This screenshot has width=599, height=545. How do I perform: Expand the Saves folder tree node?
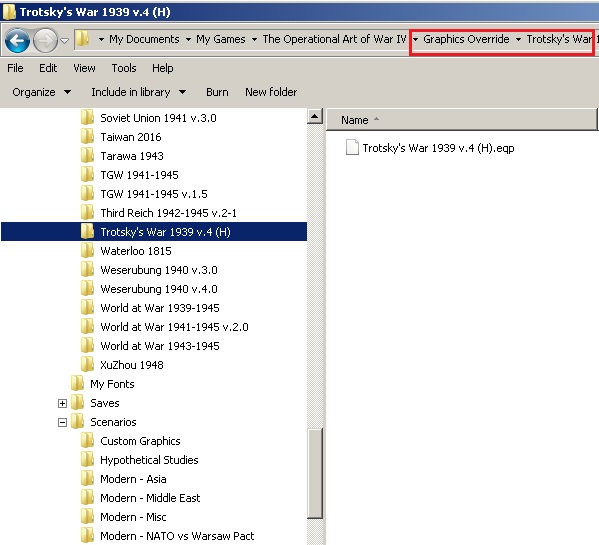point(62,403)
